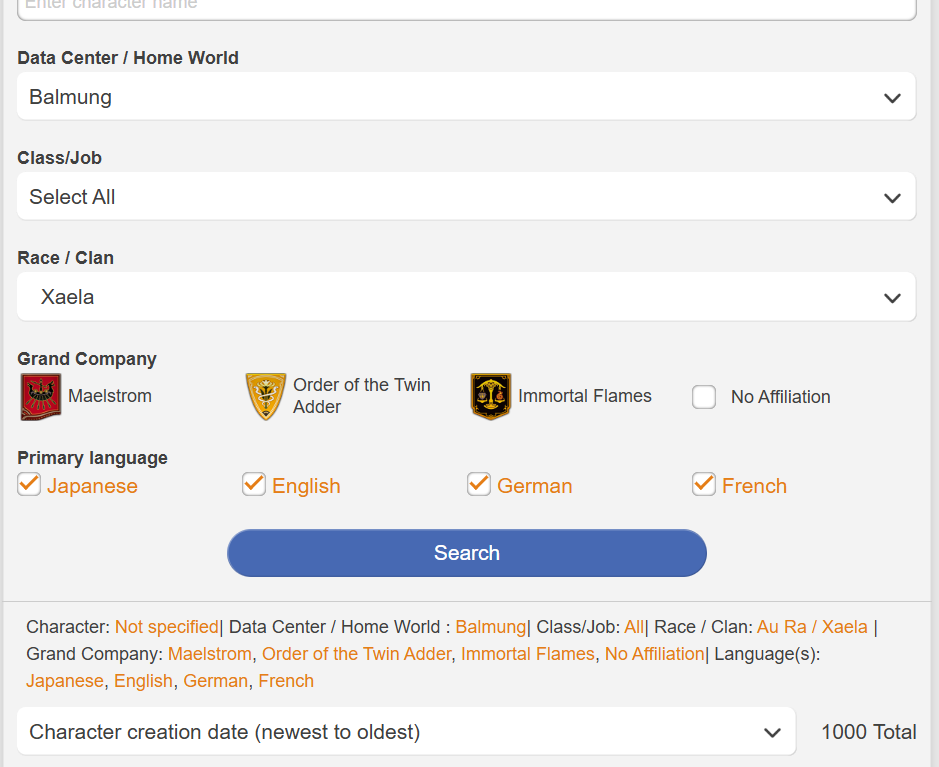Click 'Immortal Flames' in the summary line
Screen dimensions: 939x767
pos(528,654)
